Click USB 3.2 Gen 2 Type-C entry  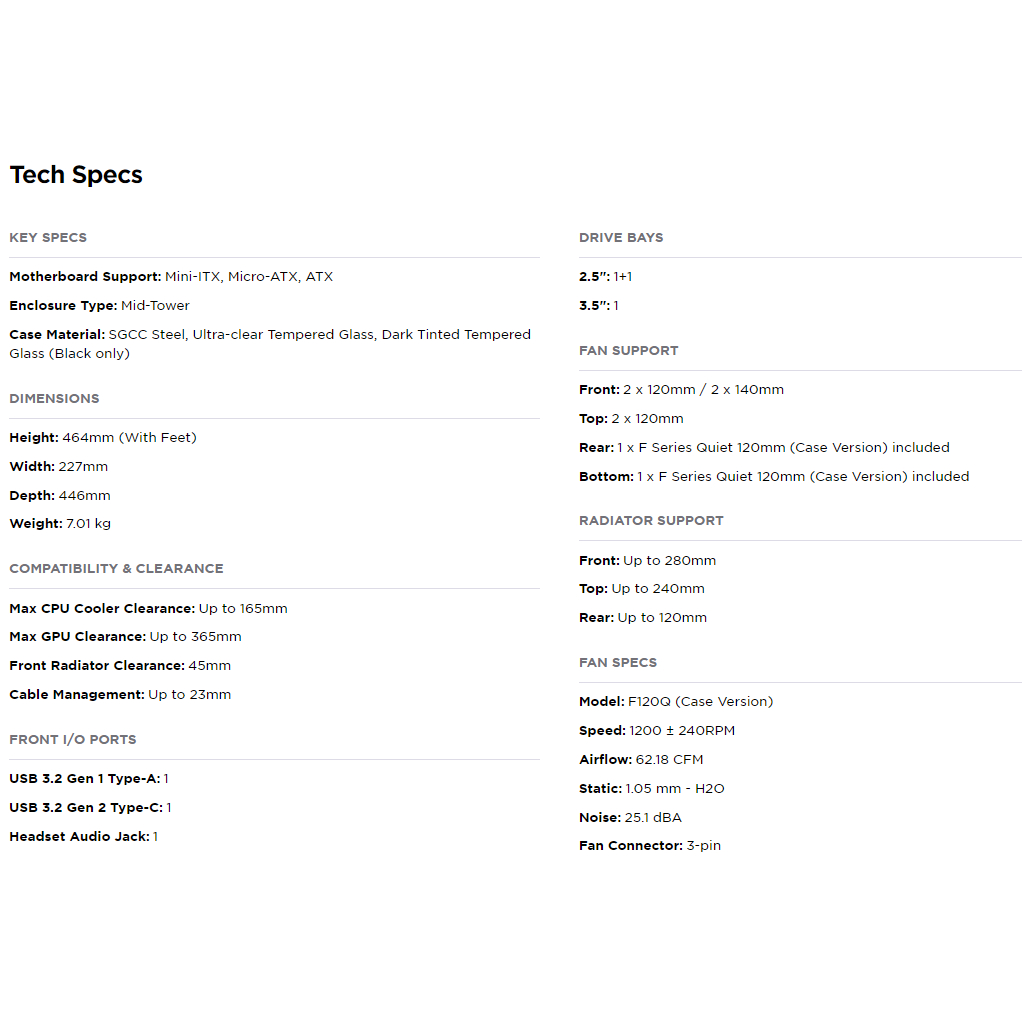pos(91,808)
